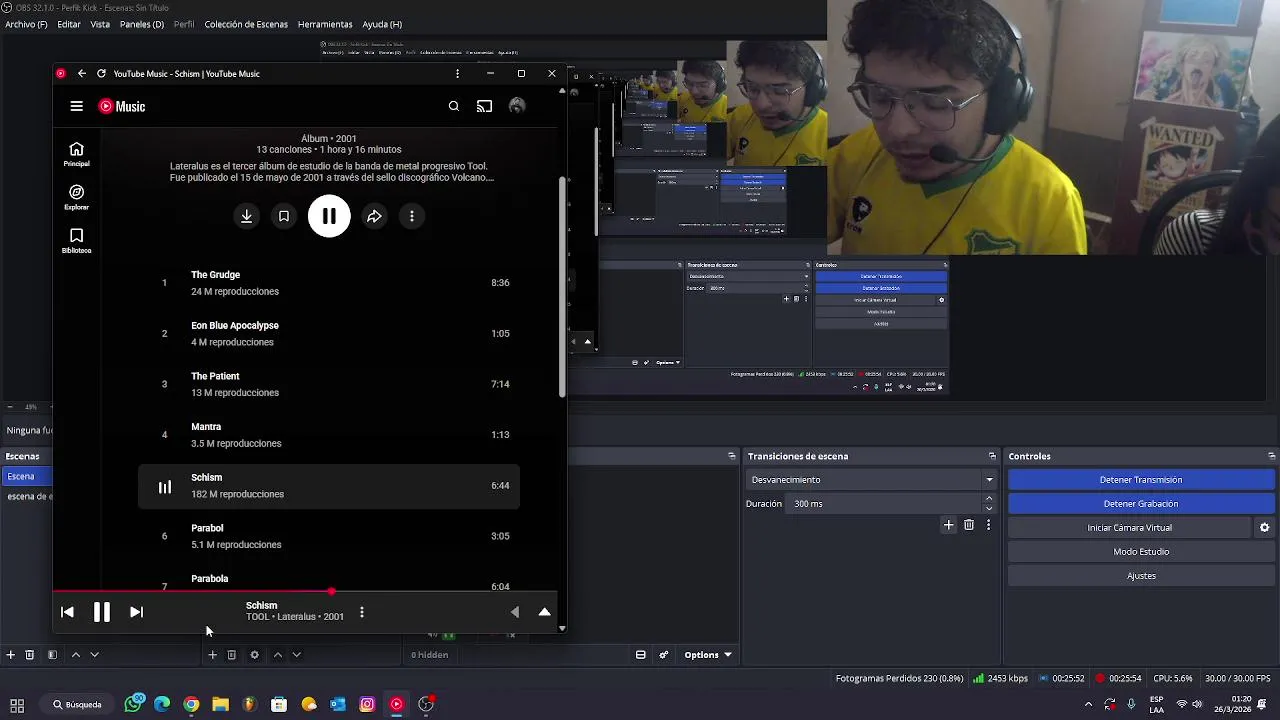Open source properties gear icon
The height and width of the screenshot is (720, 1280).
254,655
